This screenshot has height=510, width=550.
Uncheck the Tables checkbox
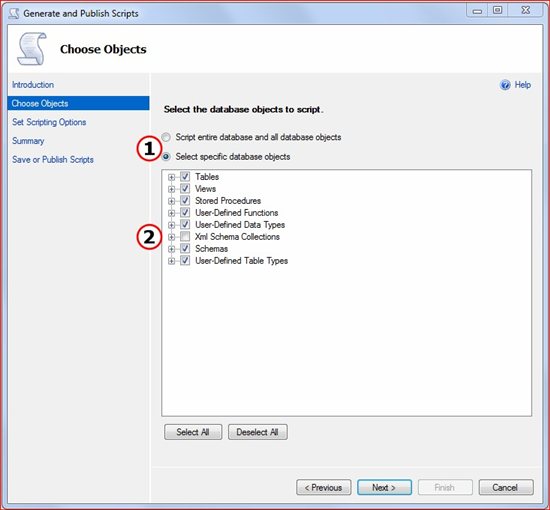[x=185, y=176]
